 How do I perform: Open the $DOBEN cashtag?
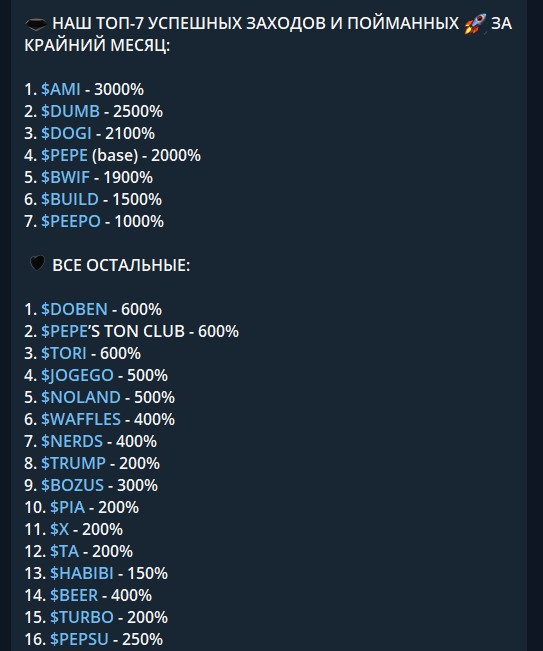coord(74,309)
